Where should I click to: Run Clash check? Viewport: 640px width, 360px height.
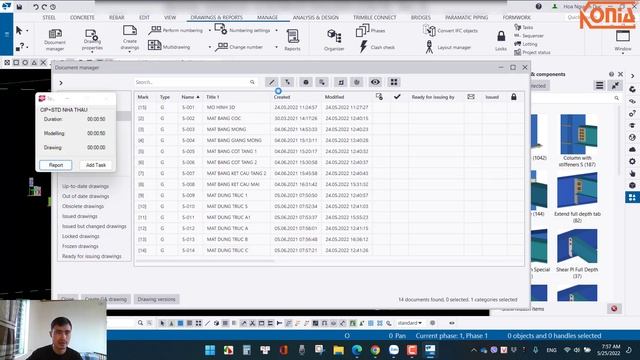377,47
